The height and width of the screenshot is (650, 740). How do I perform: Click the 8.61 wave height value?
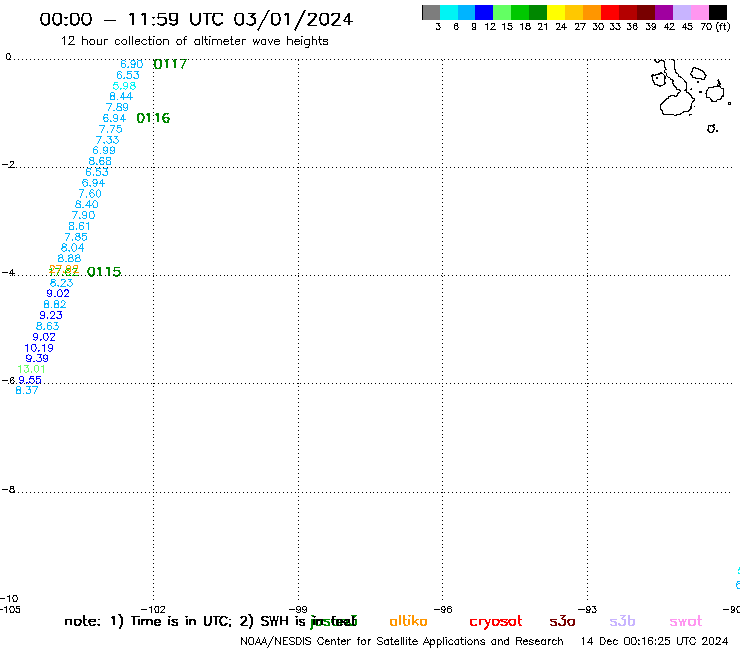coord(79,226)
